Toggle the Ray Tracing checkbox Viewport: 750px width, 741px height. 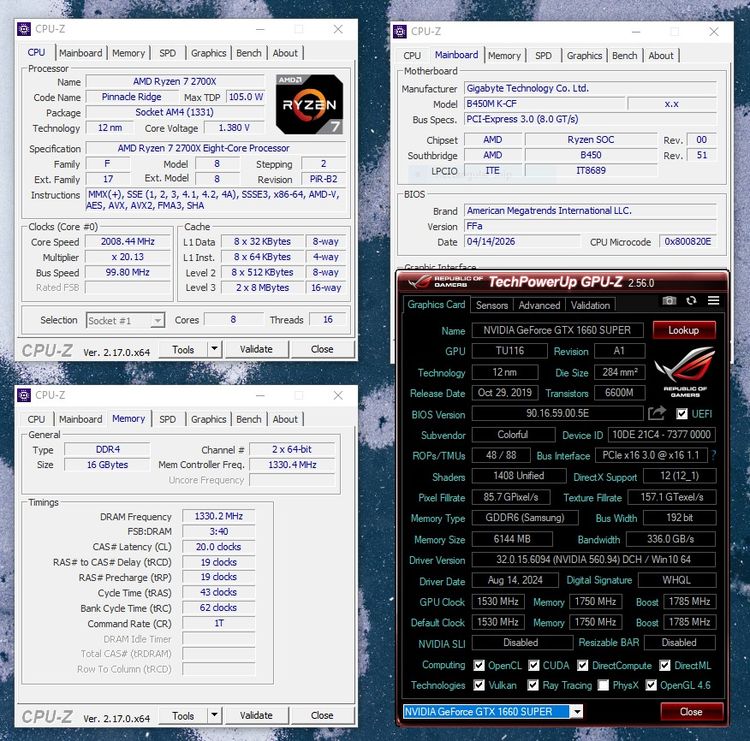(x=533, y=686)
